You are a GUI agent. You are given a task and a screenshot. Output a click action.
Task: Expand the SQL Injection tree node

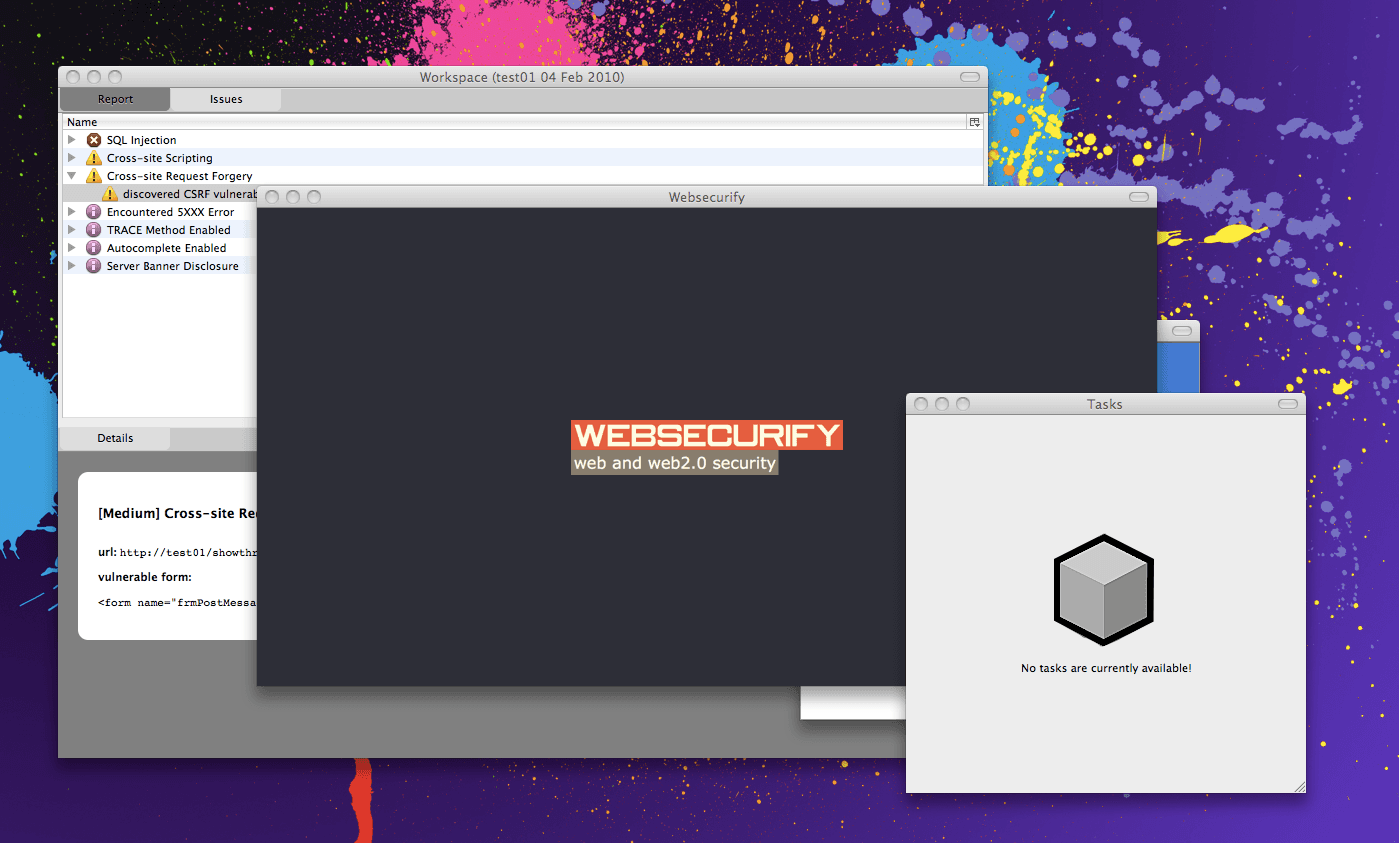[x=72, y=140]
